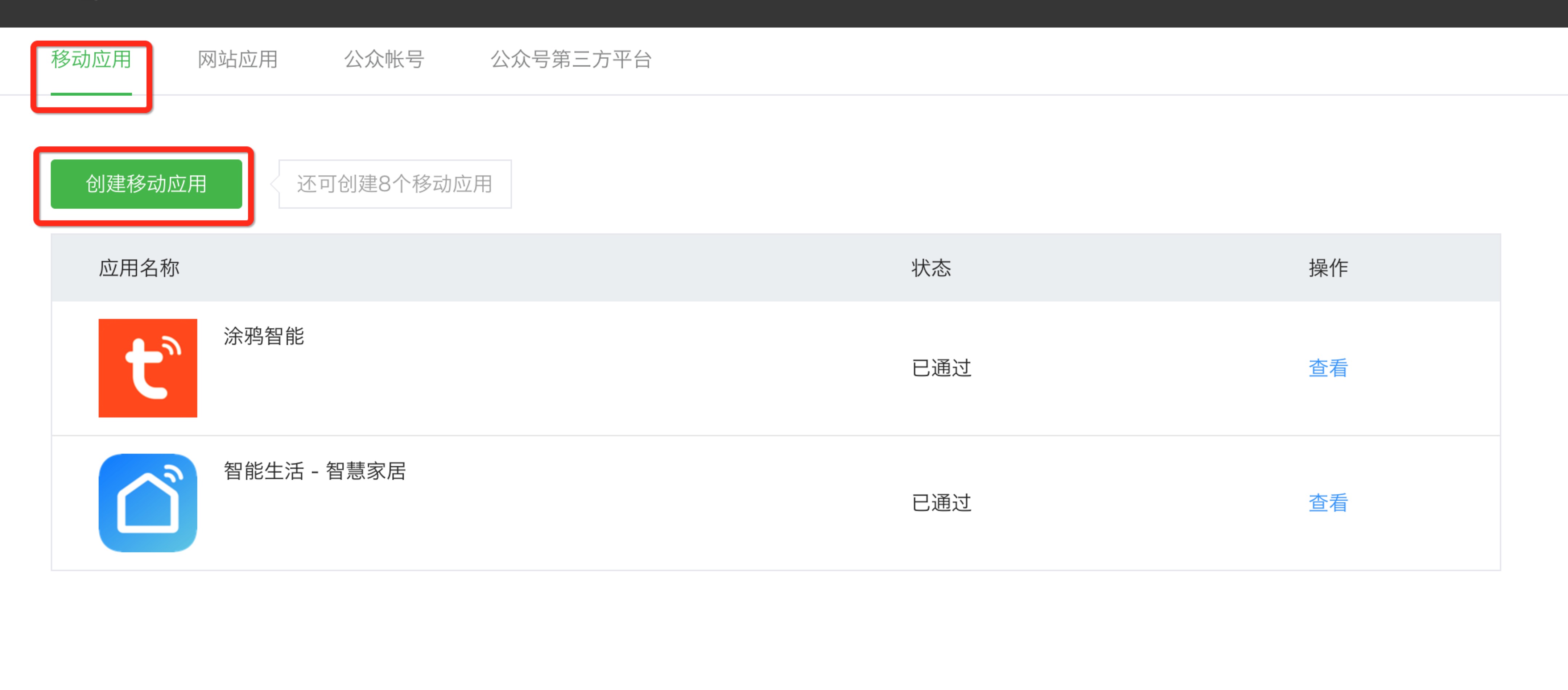Image resolution: width=1568 pixels, height=690 pixels.
Task: Switch to the 网站应用 tab
Action: (238, 60)
